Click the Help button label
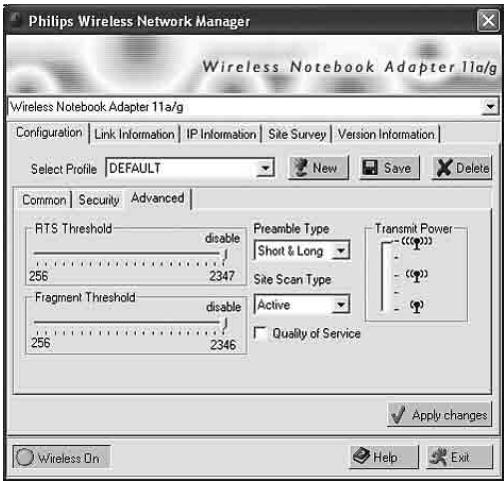This screenshot has height=481, width=504. click(x=385, y=457)
